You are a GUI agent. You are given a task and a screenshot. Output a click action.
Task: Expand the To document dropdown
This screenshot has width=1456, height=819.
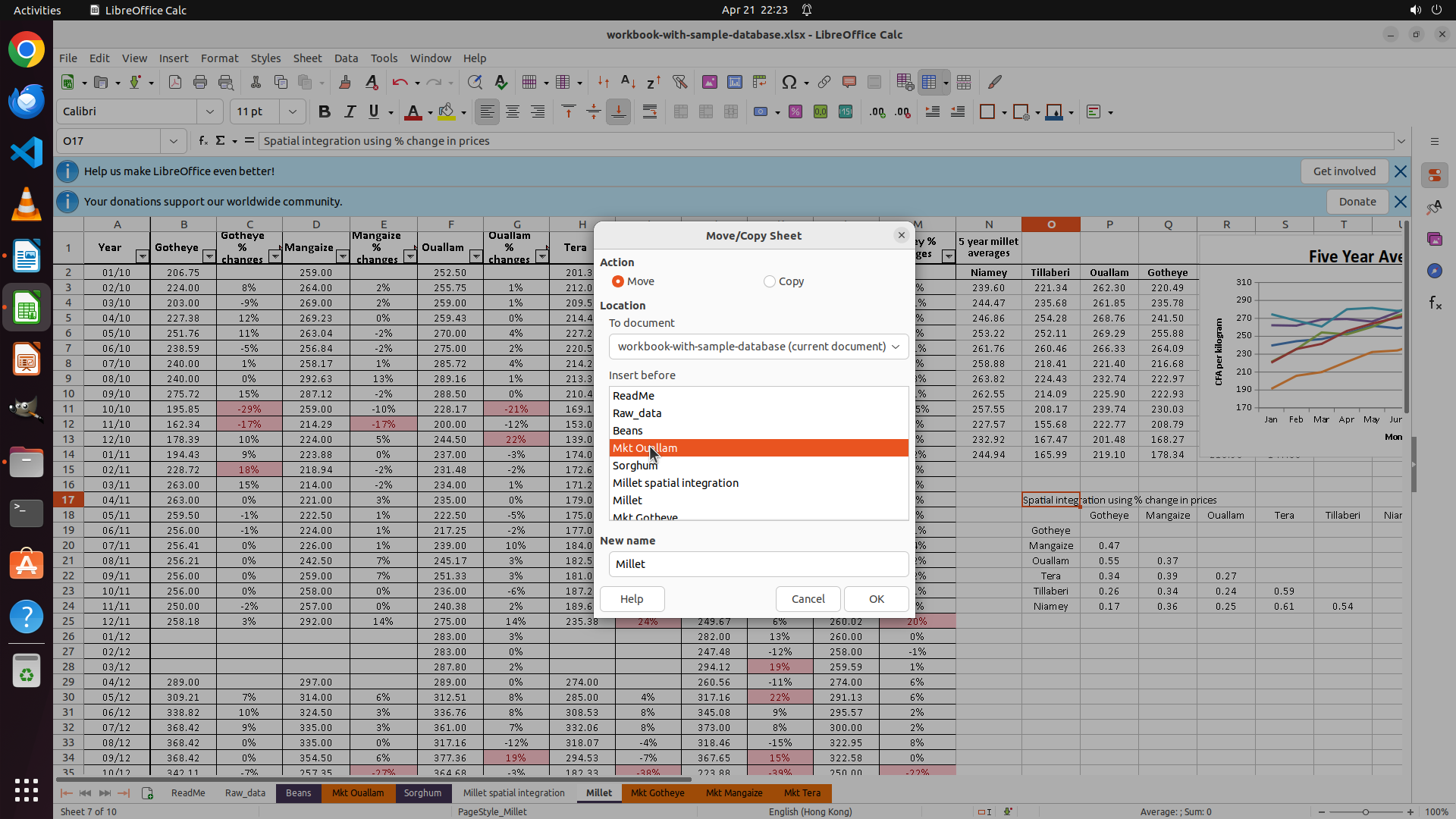pos(758,347)
